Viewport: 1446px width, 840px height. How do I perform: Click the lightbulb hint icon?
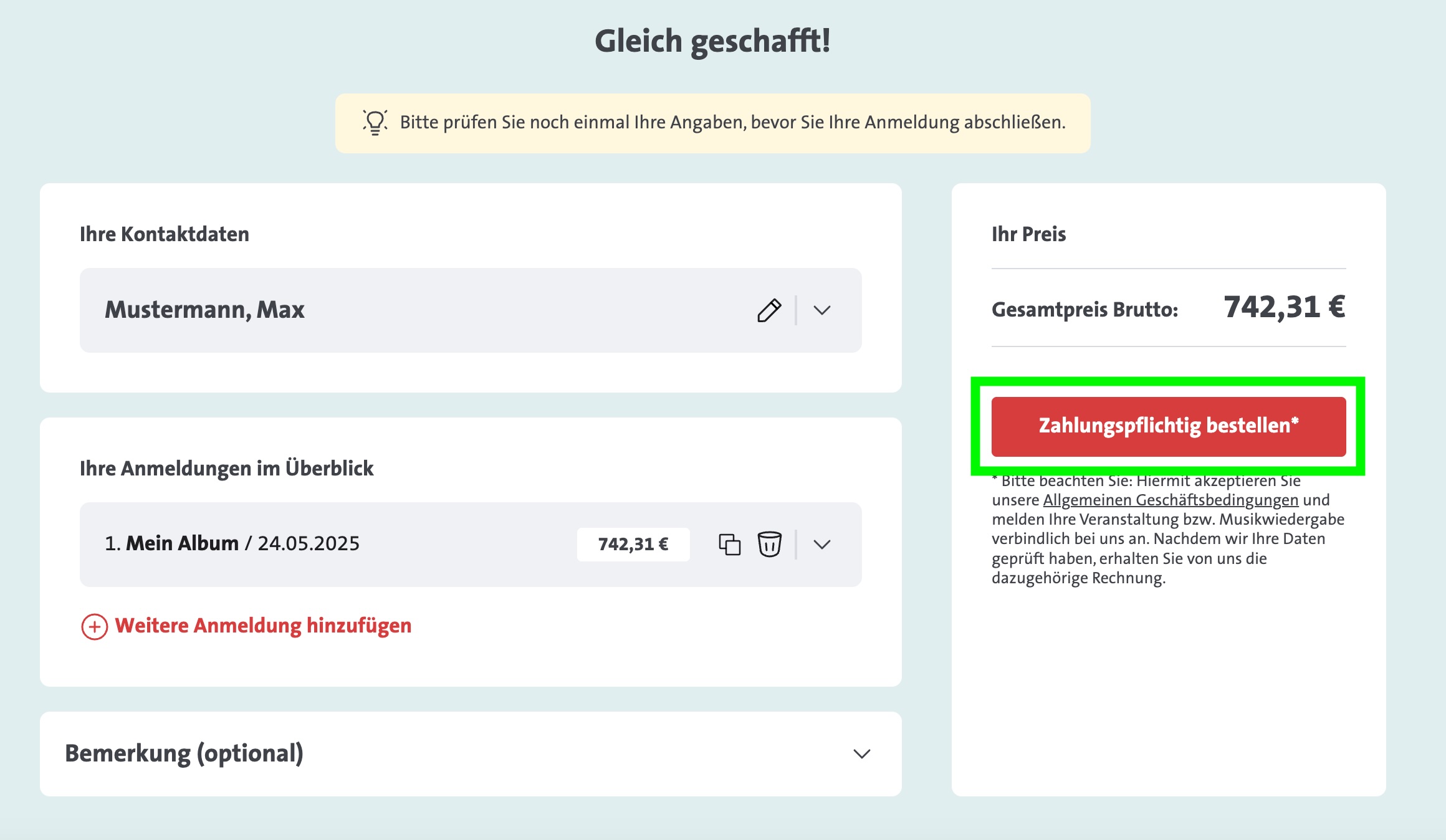click(375, 122)
